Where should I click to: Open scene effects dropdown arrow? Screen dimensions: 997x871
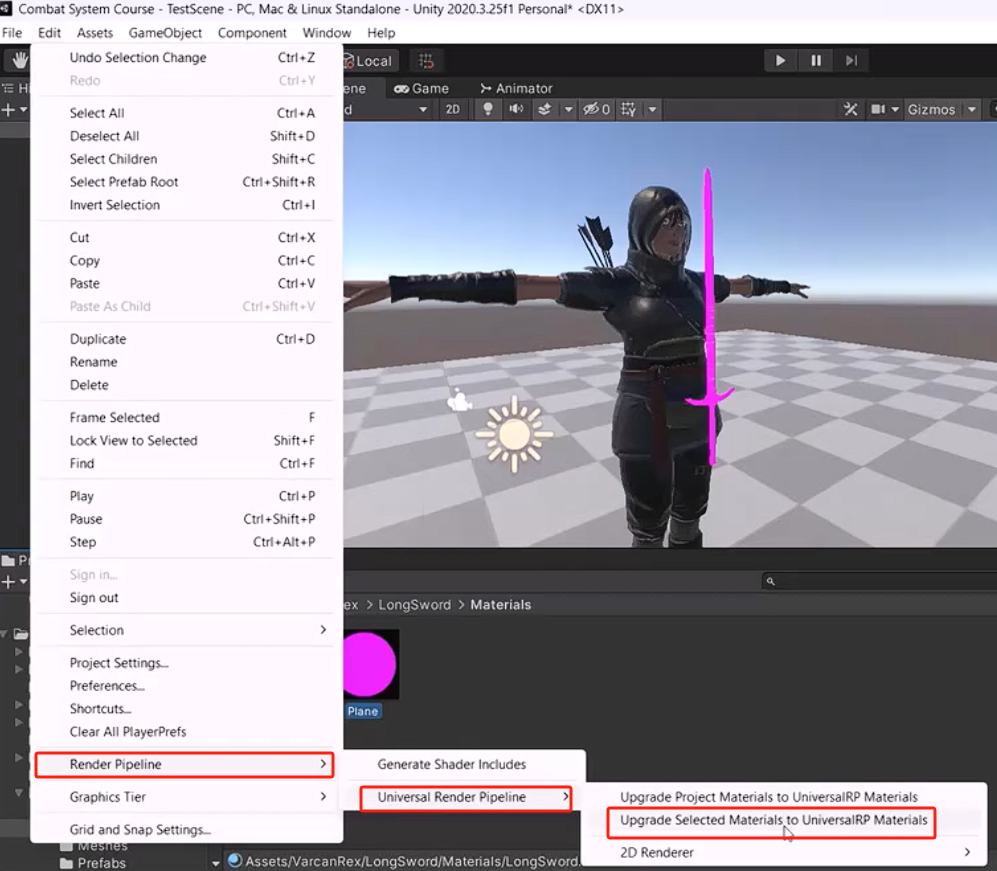point(568,109)
